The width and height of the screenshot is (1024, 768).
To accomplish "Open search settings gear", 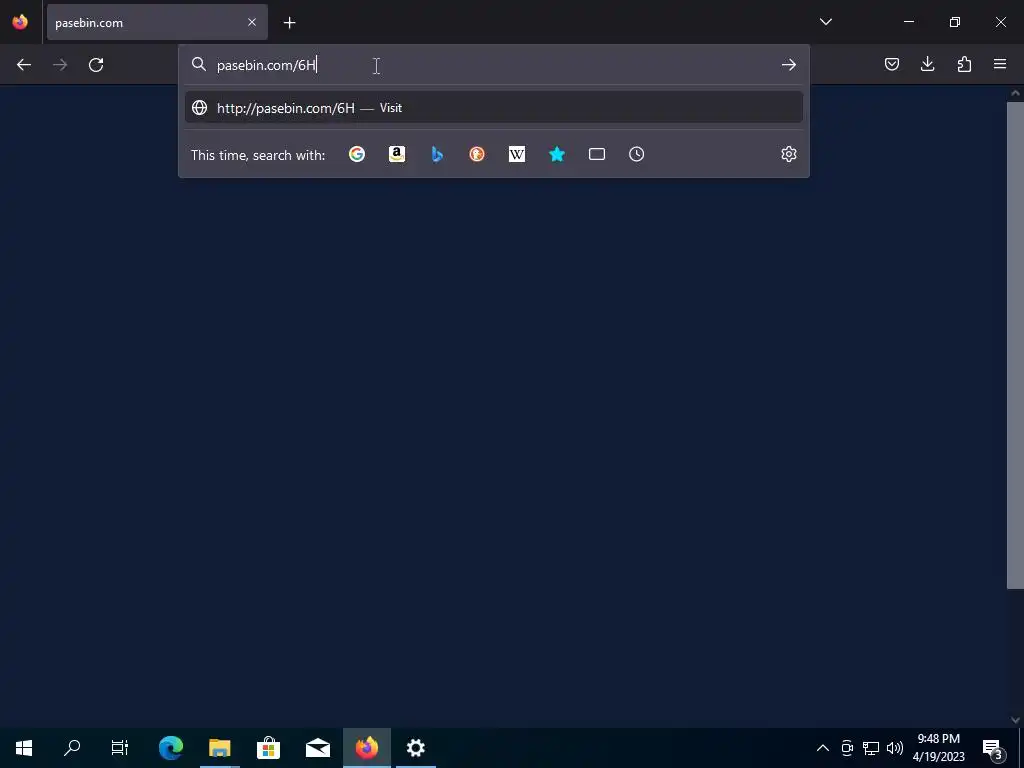I will 788,154.
